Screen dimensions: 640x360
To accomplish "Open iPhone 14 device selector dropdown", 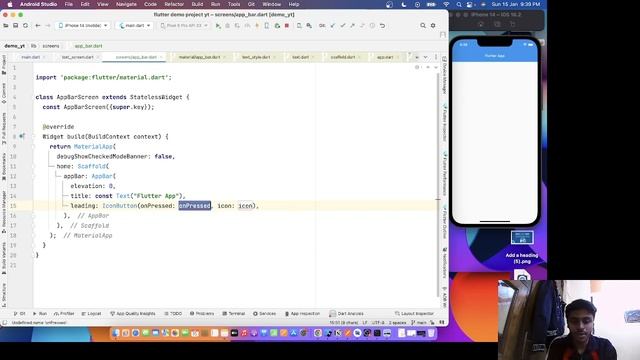I will coord(83,25).
